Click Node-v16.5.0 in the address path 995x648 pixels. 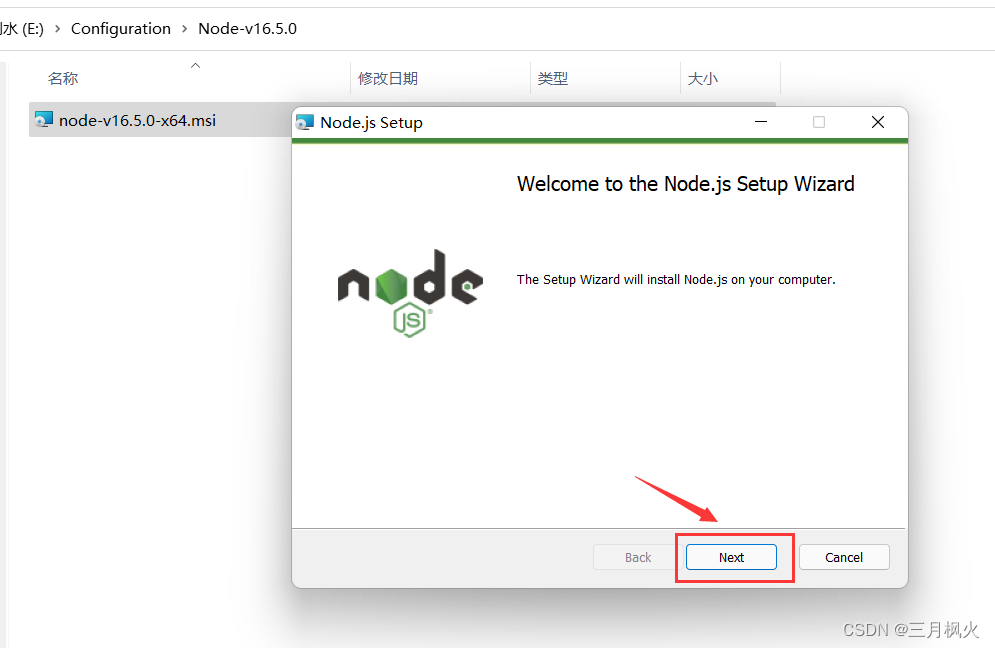(247, 29)
